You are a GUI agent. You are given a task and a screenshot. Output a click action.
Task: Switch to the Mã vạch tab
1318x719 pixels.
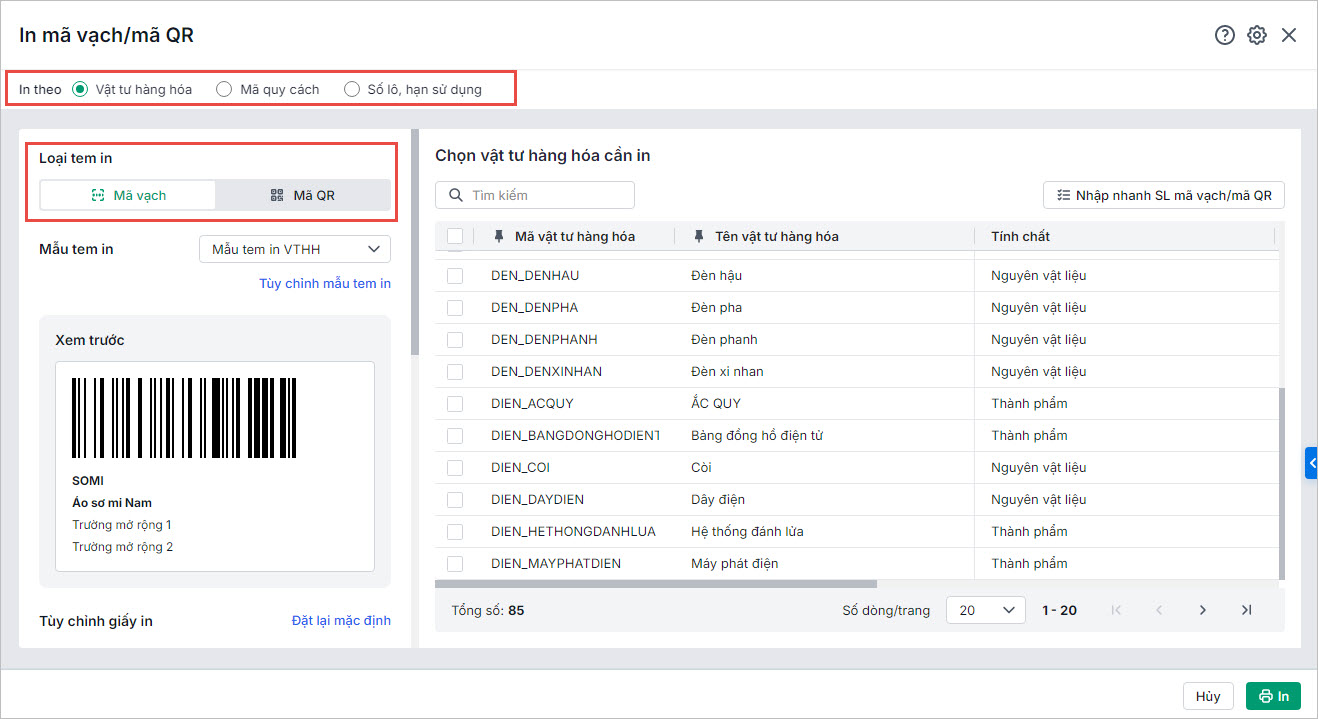(x=128, y=195)
